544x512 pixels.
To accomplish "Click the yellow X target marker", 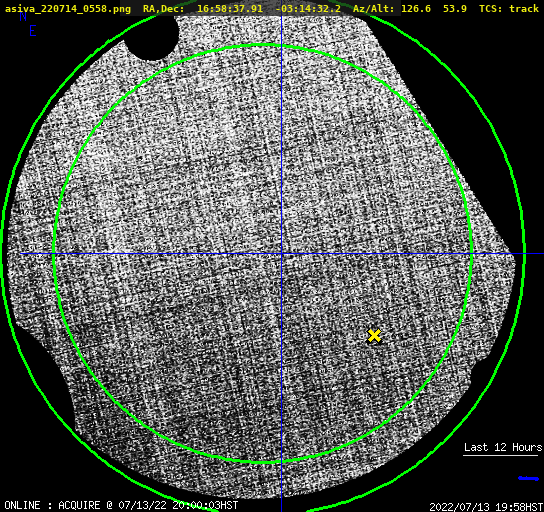I will 374,336.
